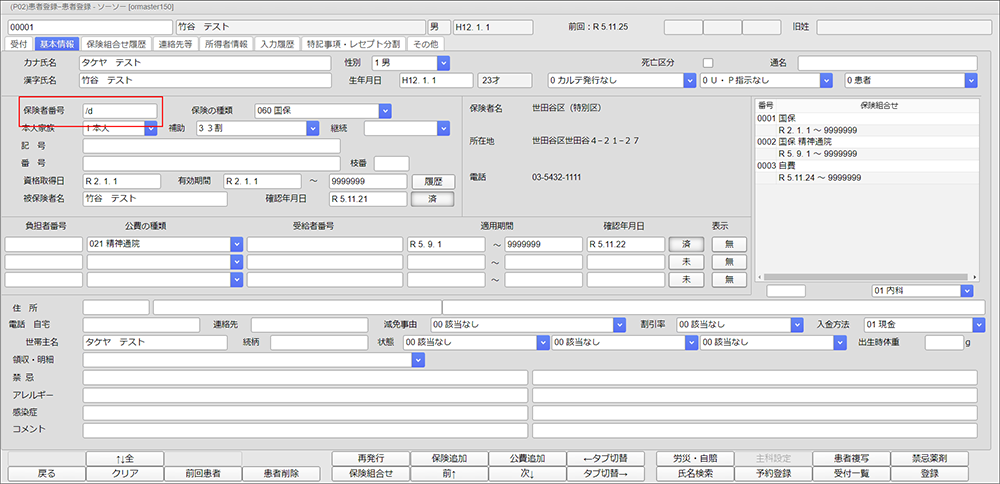Viewport: 1000px width, 484px height.
Task: Click the 戻る button
Action: click(x=46, y=473)
